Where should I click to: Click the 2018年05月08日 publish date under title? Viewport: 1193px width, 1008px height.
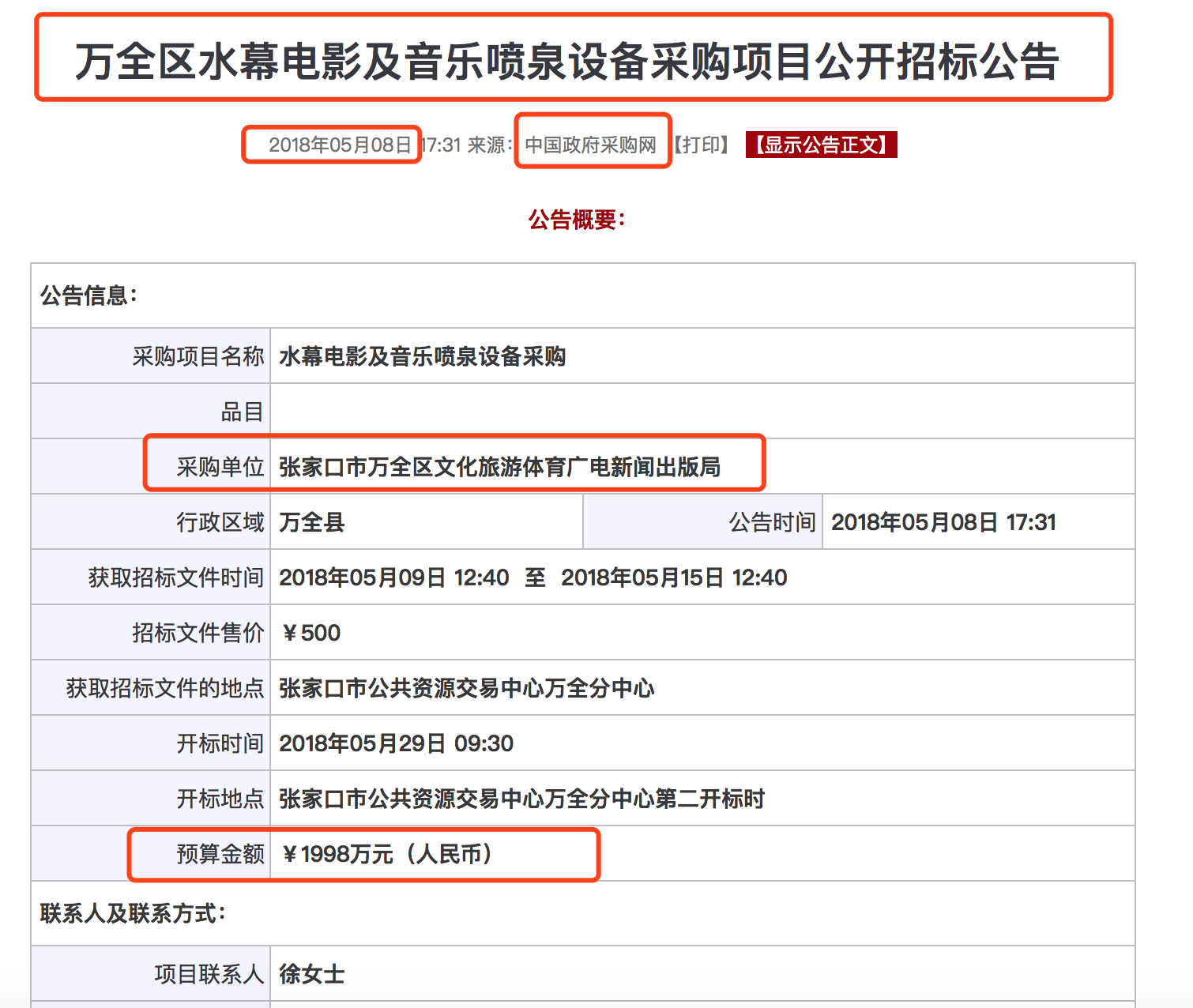point(340,145)
